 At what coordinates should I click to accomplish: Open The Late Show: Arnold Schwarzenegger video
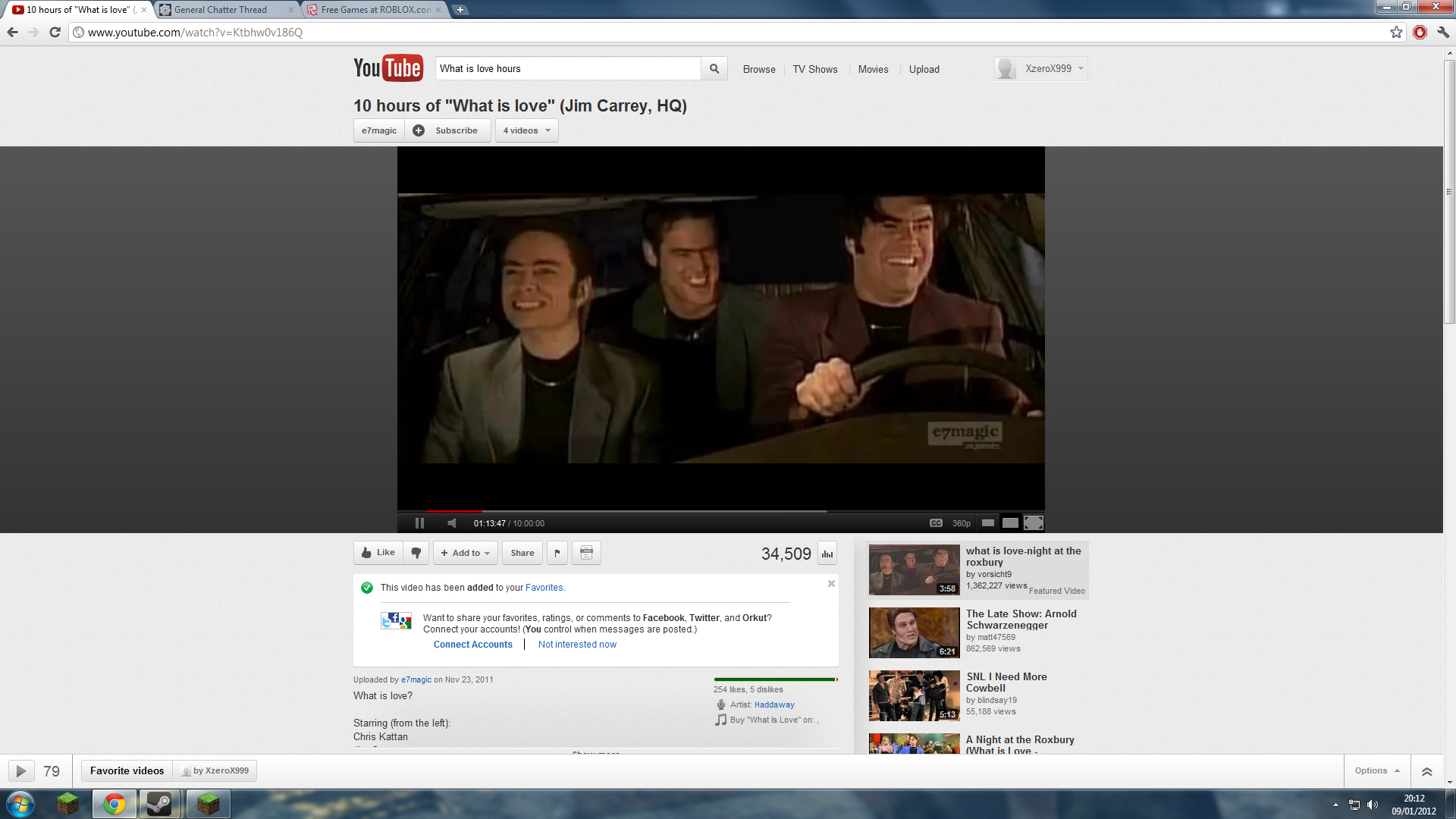click(1021, 620)
